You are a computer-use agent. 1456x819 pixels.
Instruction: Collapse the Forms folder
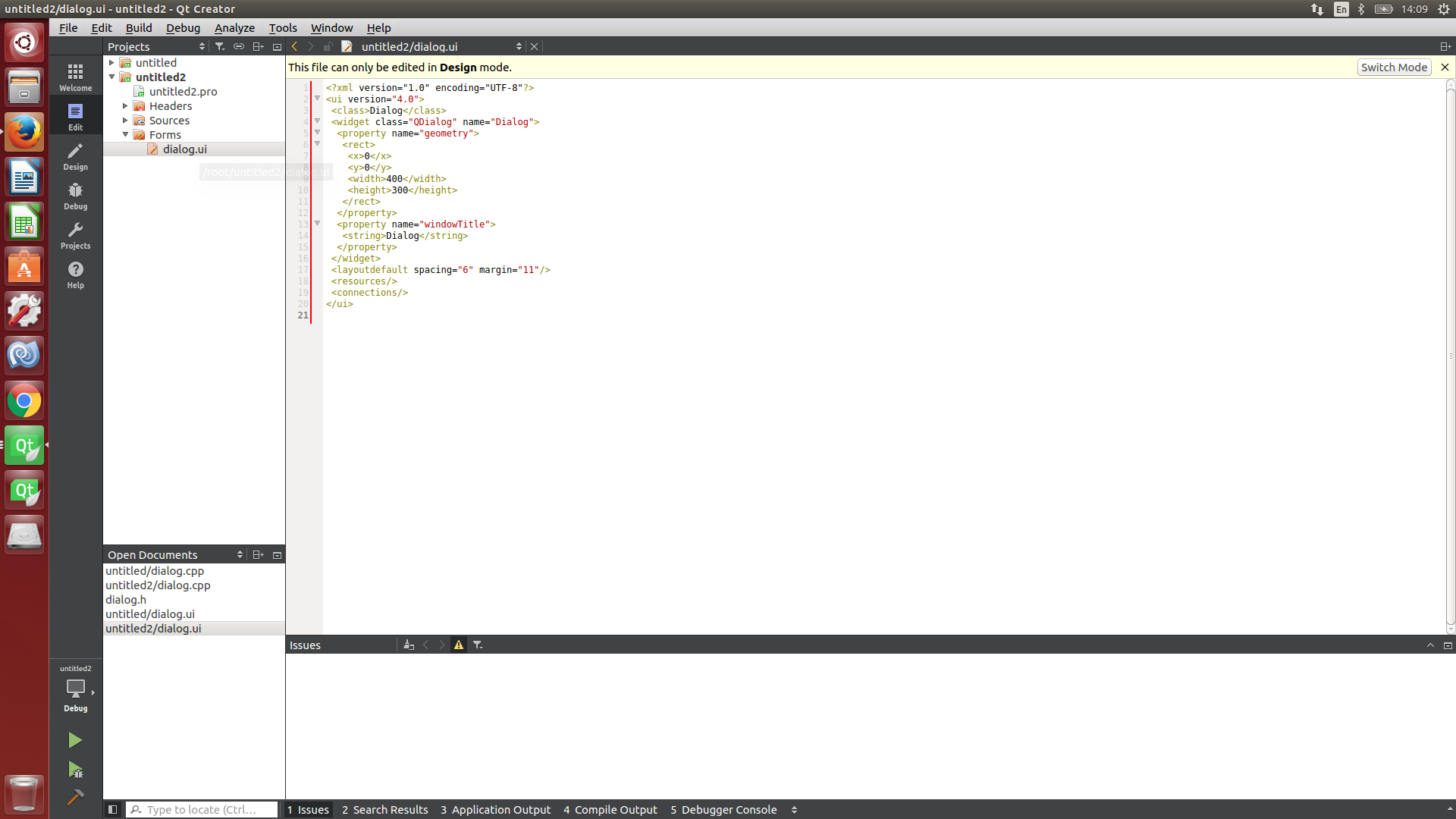(125, 135)
